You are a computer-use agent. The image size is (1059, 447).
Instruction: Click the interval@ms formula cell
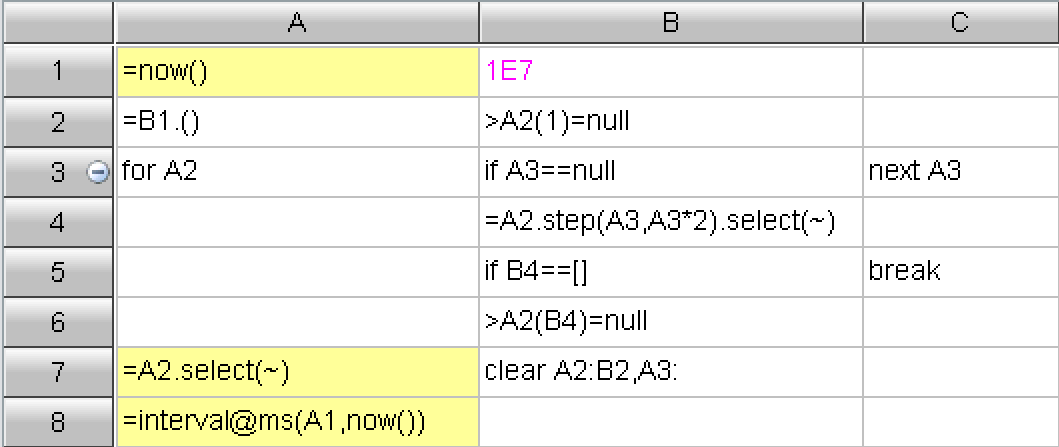point(297,422)
